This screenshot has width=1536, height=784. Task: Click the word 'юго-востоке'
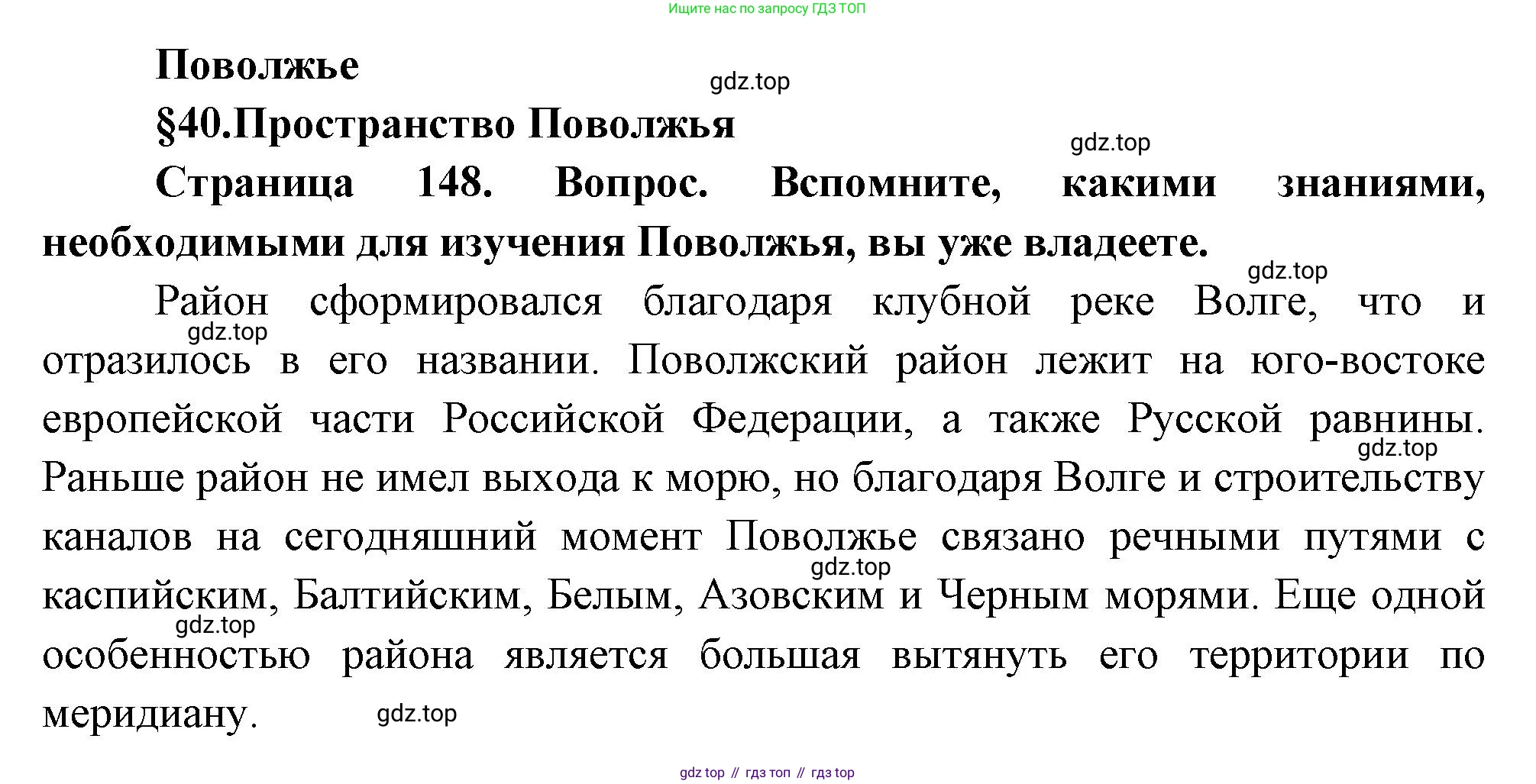pos(1367,361)
